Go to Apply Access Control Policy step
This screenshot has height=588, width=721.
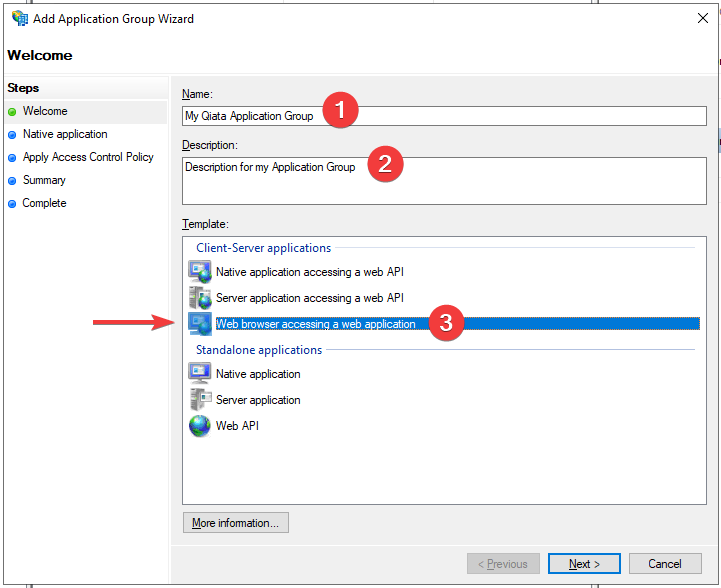88,157
